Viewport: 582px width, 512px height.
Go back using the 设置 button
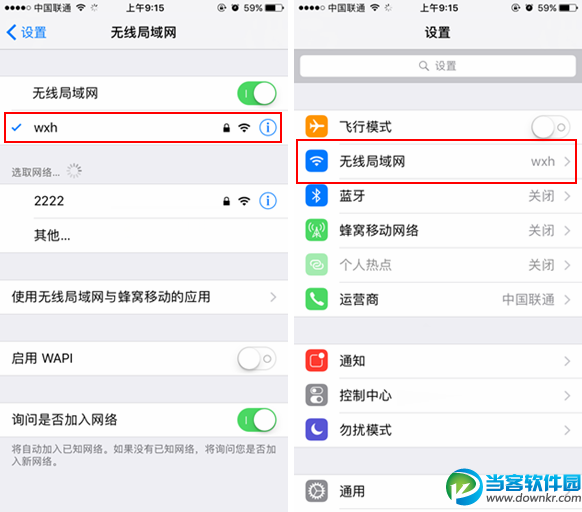pyautogui.click(x=26, y=32)
